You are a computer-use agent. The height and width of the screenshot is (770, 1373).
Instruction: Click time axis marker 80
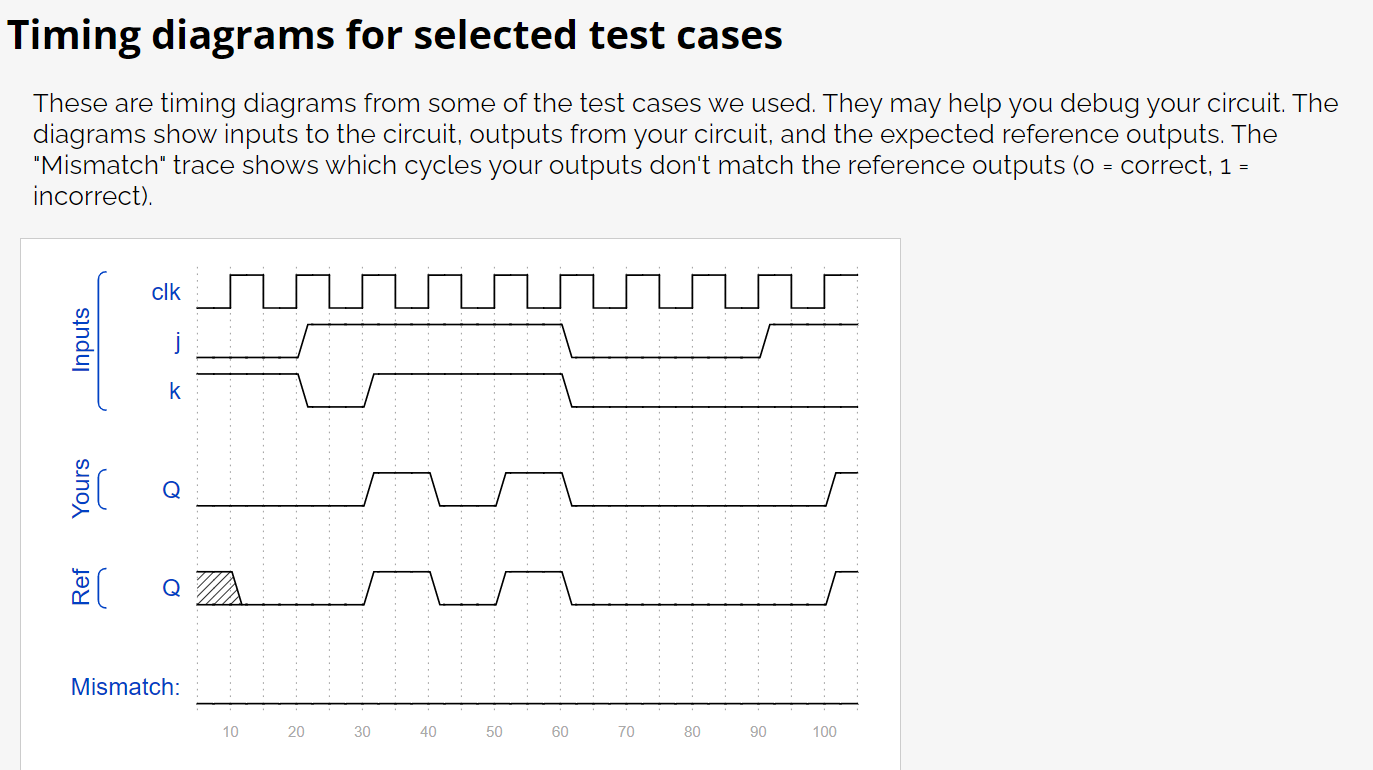(x=692, y=732)
